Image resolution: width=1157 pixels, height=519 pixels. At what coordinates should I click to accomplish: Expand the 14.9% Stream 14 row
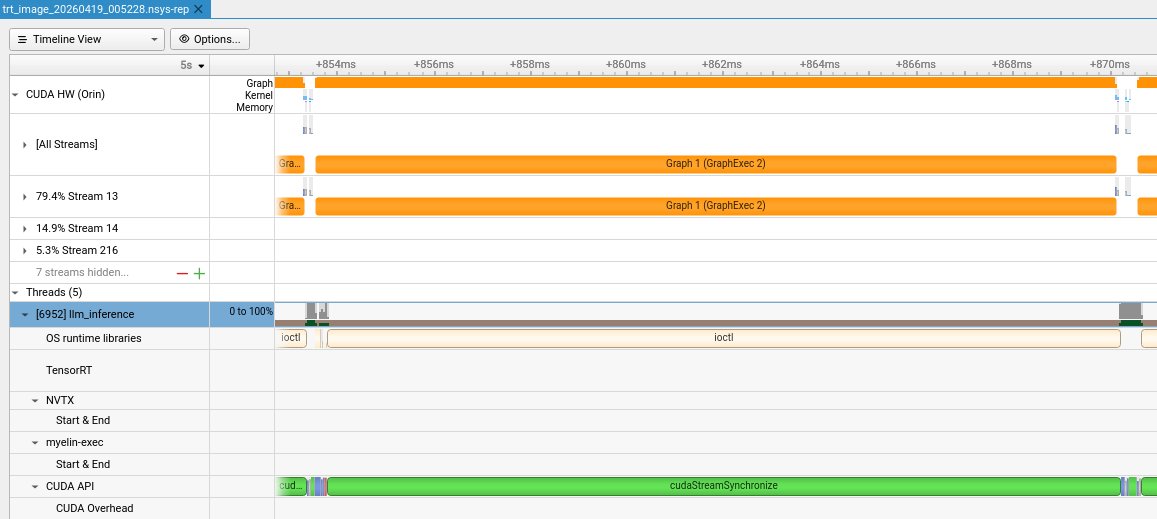tap(25, 228)
